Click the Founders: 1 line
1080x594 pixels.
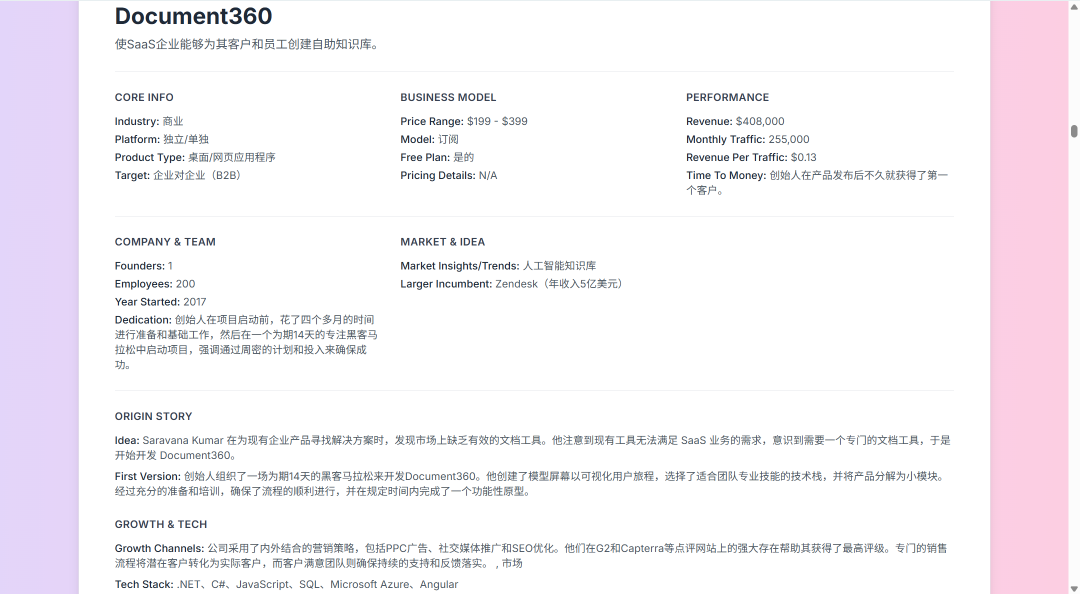pyautogui.click(x=144, y=266)
